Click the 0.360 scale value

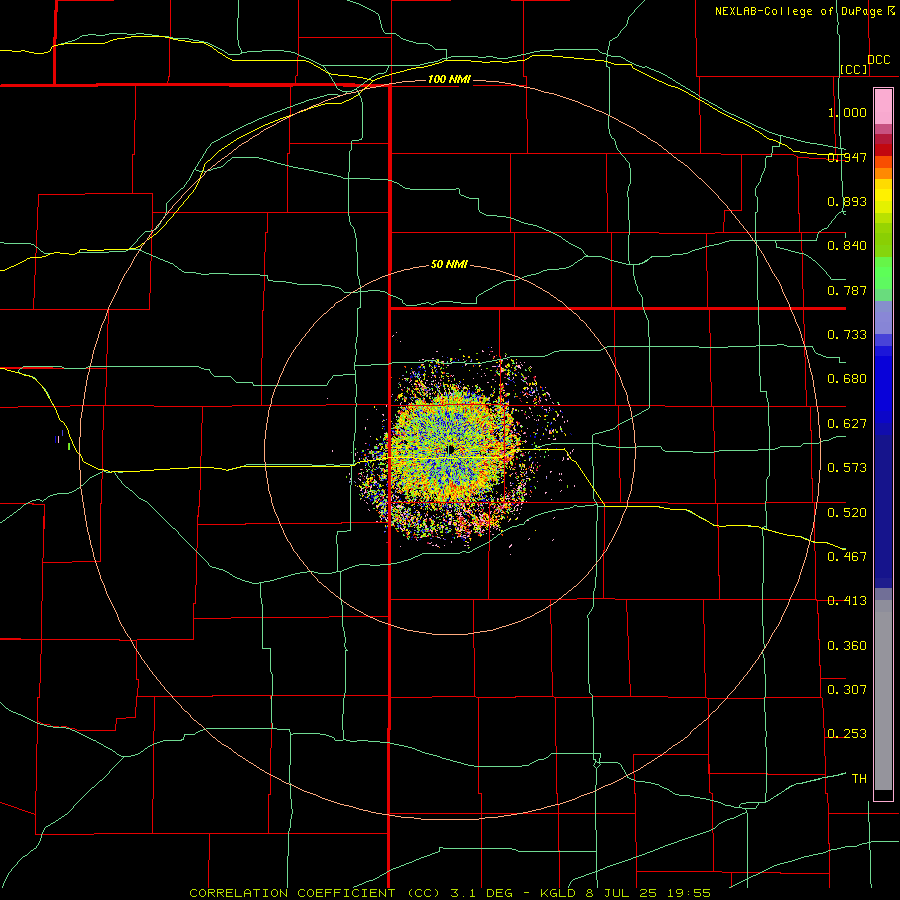847,646
